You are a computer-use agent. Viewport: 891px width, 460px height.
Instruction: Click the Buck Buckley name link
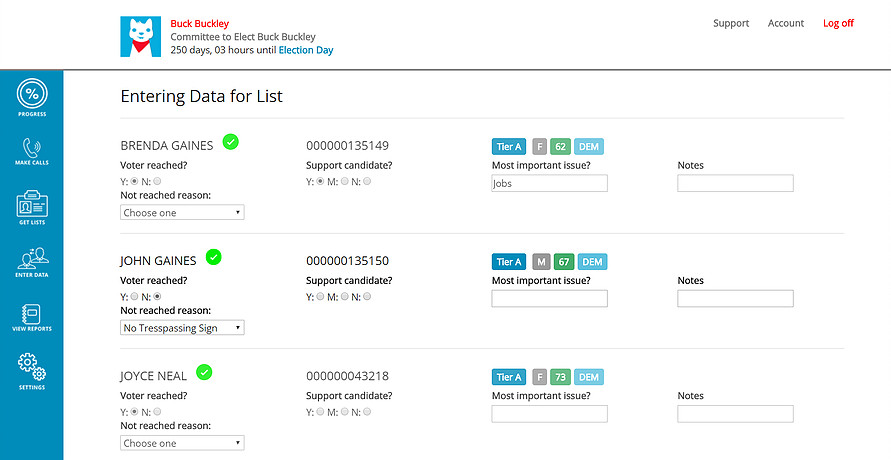199,24
